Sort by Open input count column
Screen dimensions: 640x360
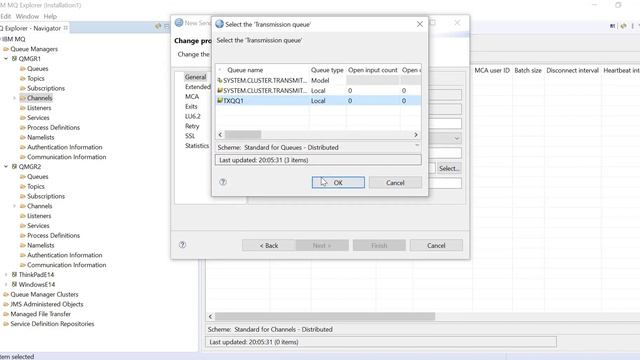click(372, 70)
